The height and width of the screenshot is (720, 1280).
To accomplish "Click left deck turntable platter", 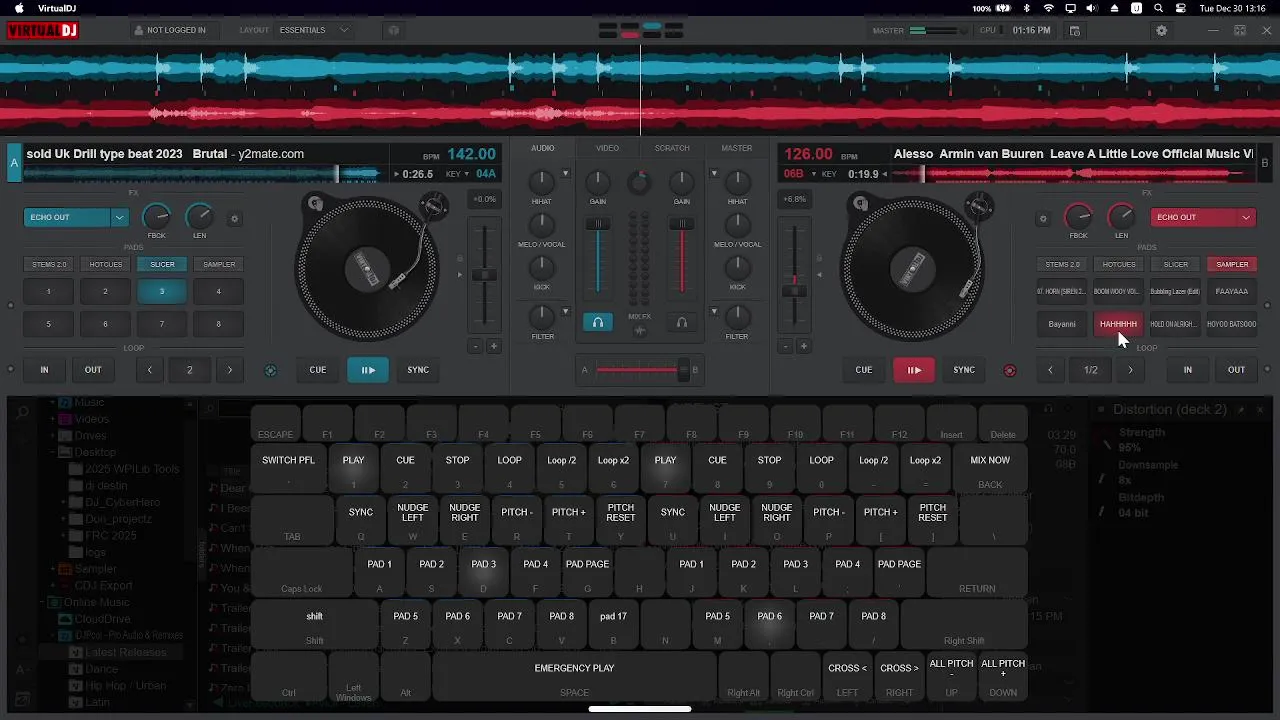I will (x=368, y=268).
